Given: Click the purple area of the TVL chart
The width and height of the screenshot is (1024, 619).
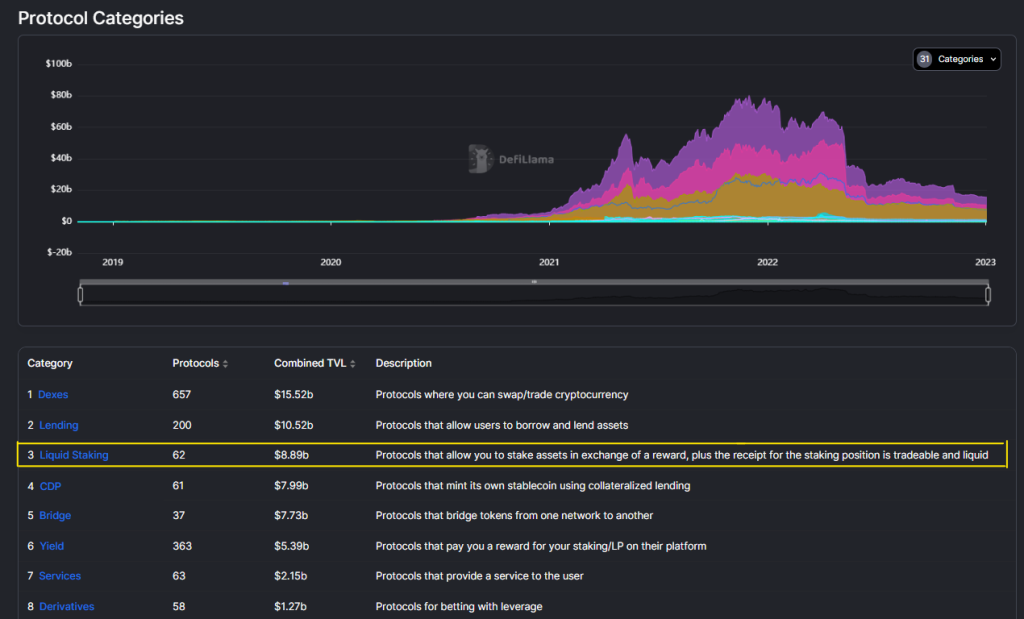Looking at the screenshot, I should 751,124.
